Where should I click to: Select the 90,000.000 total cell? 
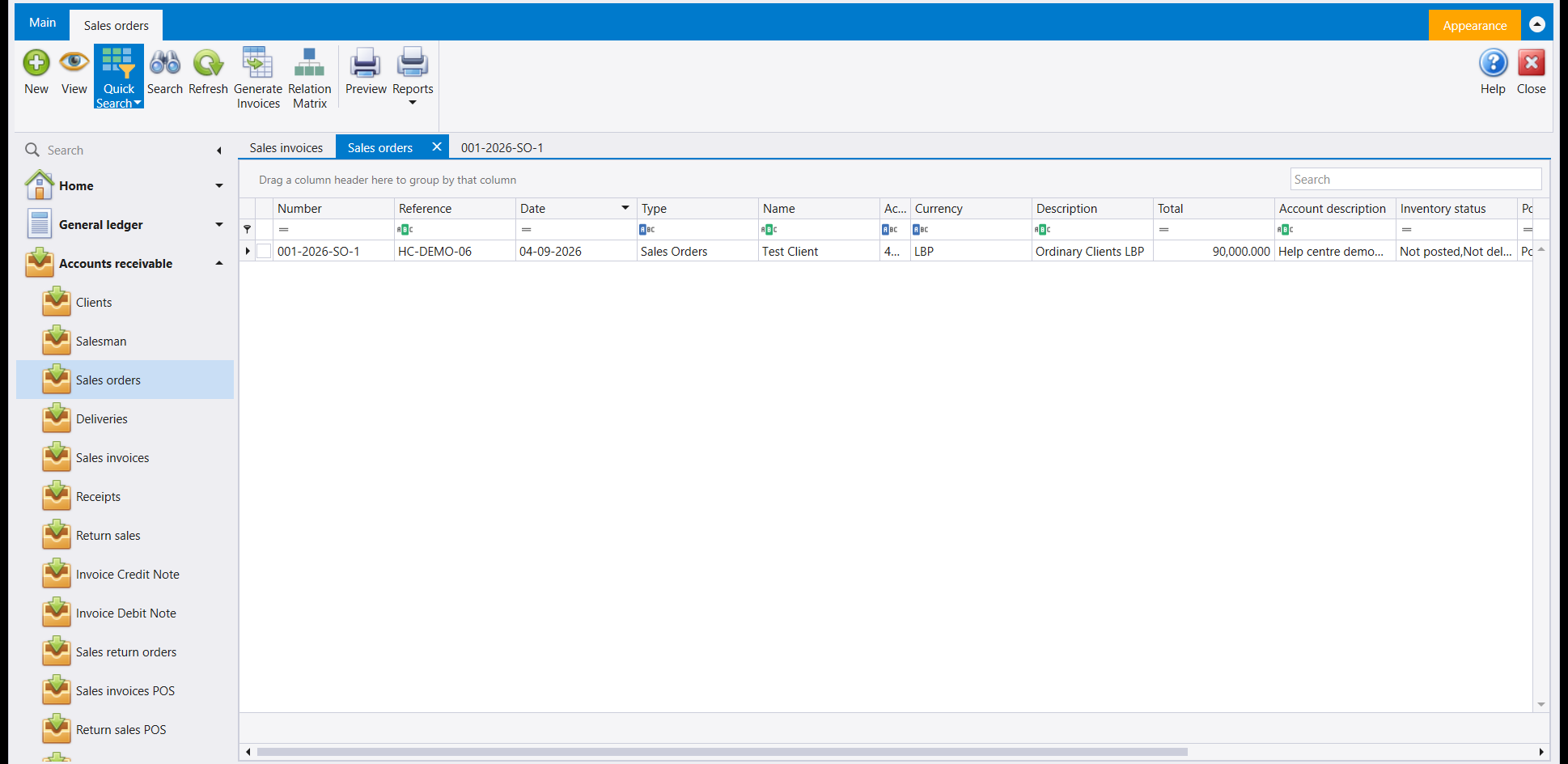click(x=1214, y=252)
